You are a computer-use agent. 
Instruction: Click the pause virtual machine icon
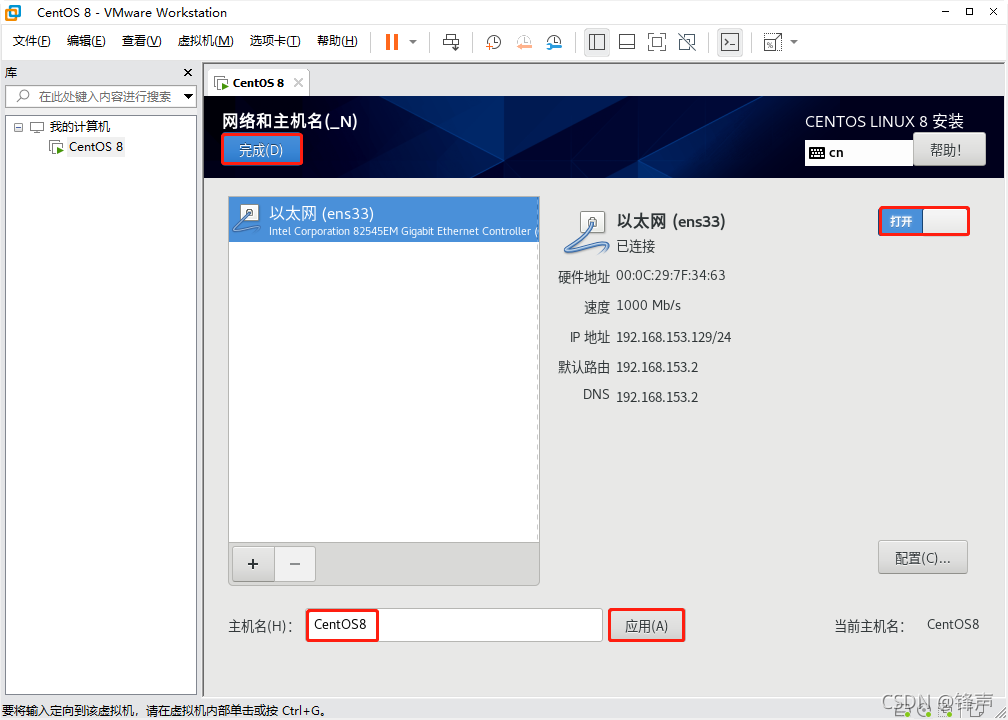click(x=392, y=42)
